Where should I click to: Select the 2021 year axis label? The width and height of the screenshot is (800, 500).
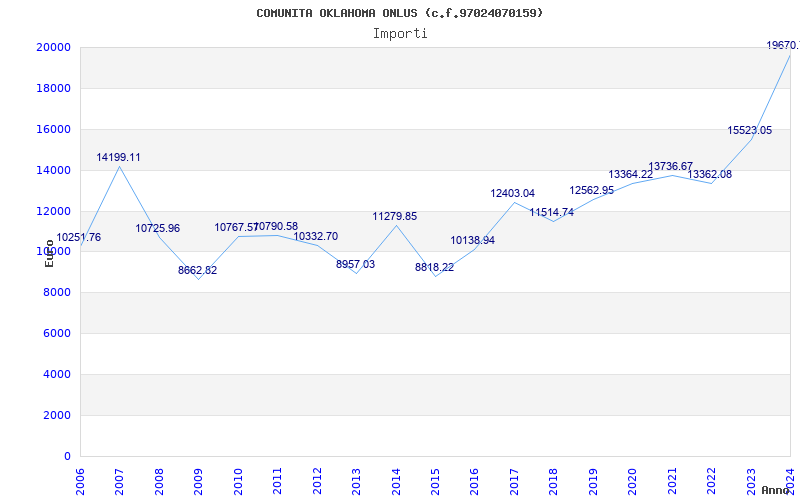click(672, 482)
